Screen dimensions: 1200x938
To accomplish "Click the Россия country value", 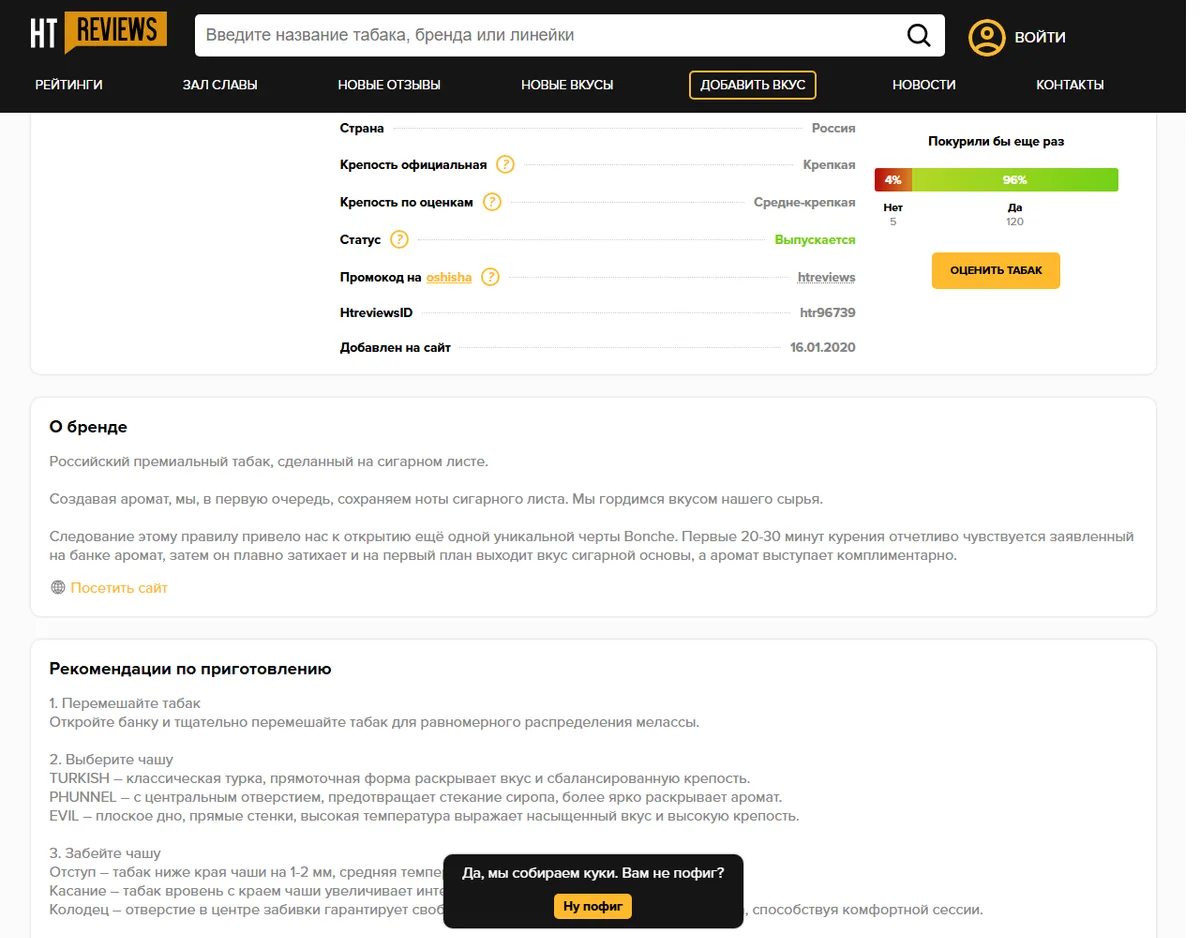I will click(x=834, y=128).
